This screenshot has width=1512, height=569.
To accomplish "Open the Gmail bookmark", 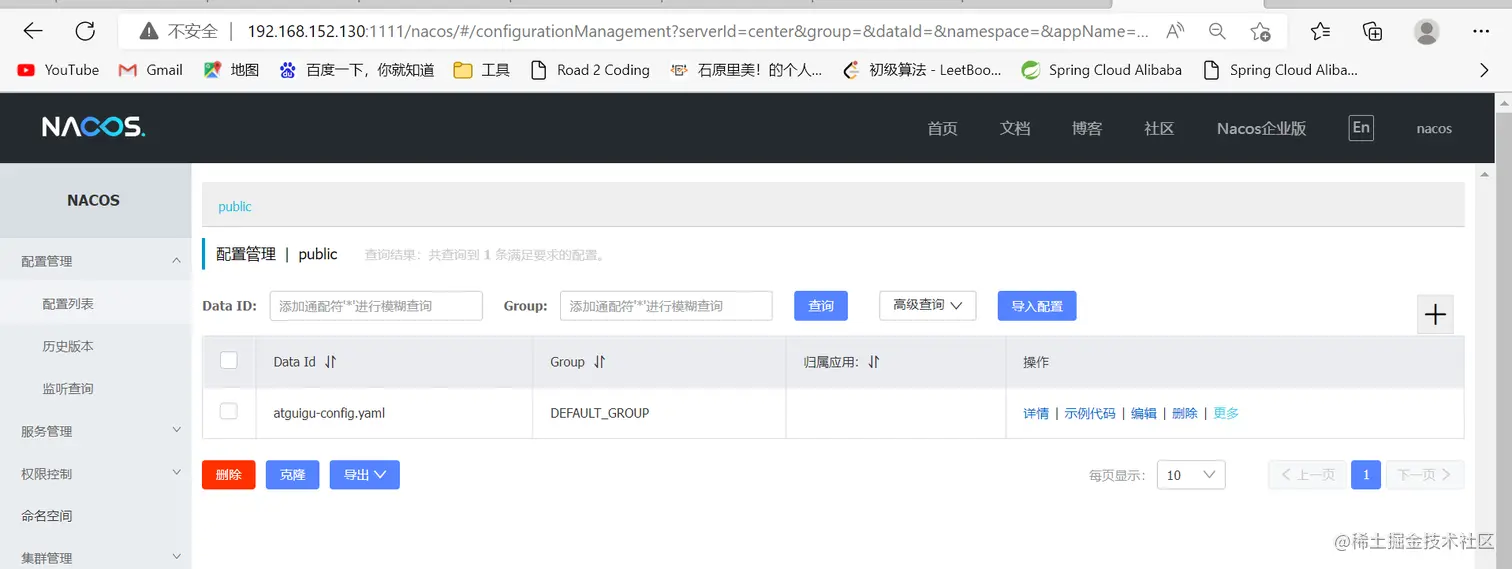I will coord(151,70).
